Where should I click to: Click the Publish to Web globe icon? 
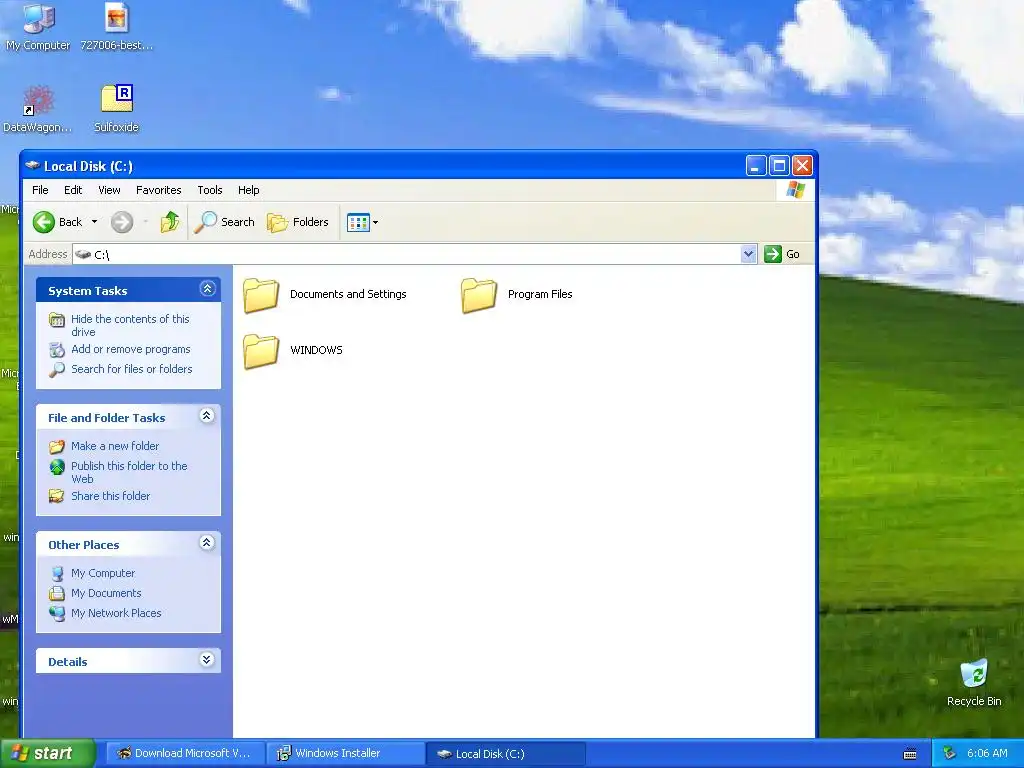point(57,467)
